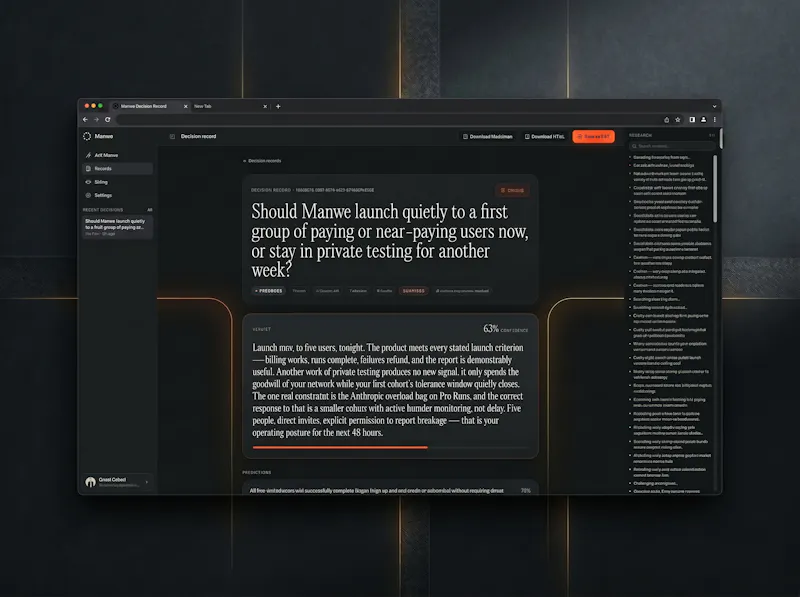Go back via Decision records breadcrumb
The height and width of the screenshot is (597, 800).
tap(262, 161)
